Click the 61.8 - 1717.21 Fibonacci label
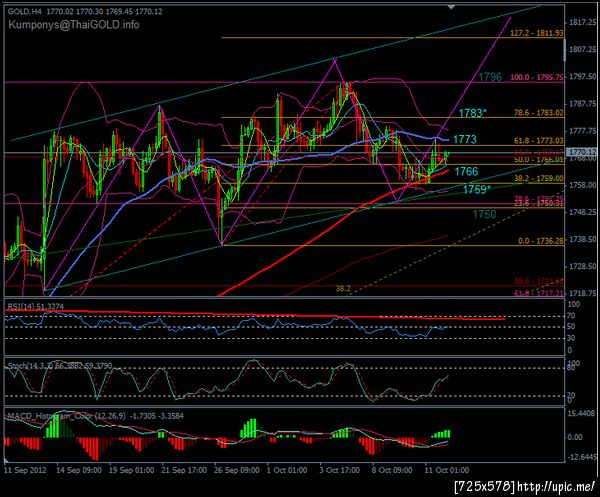The image size is (600, 497). [539, 293]
